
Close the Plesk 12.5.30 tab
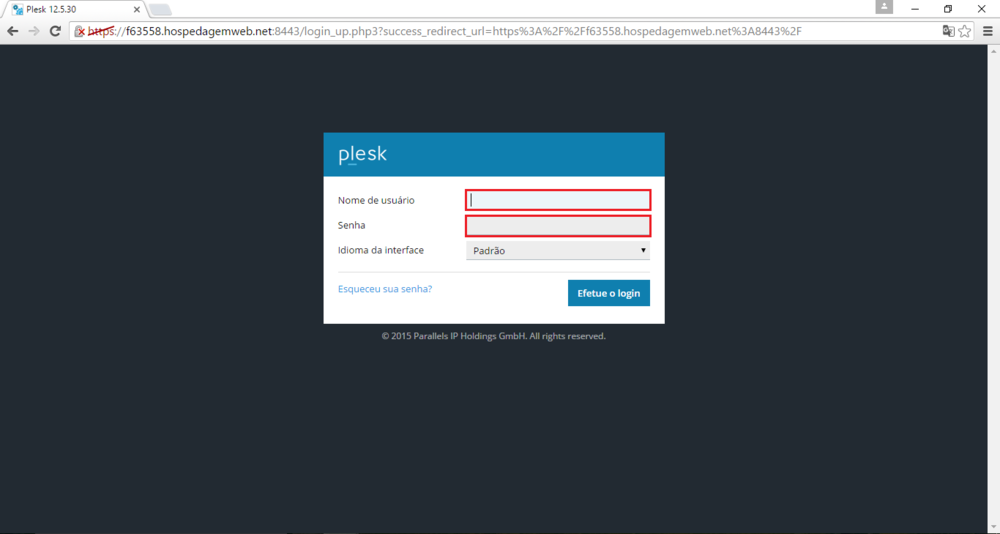click(x=135, y=9)
